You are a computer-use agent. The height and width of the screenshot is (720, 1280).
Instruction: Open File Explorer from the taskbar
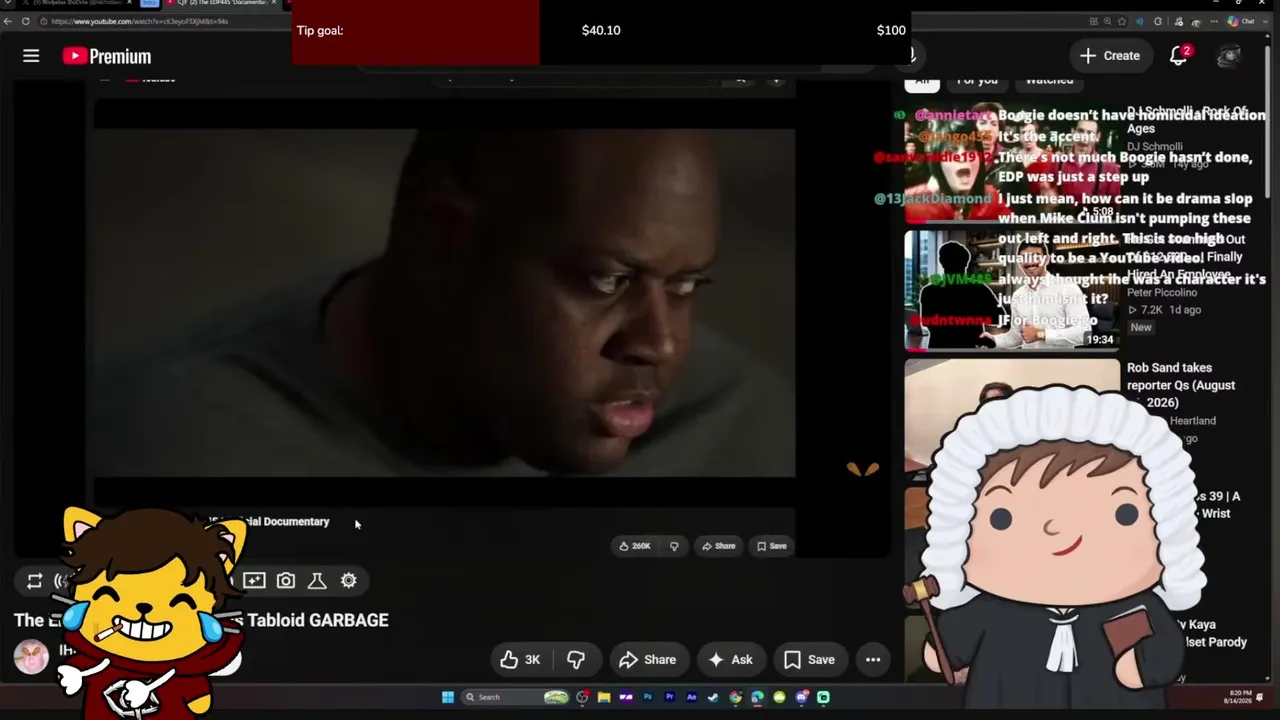(604, 697)
